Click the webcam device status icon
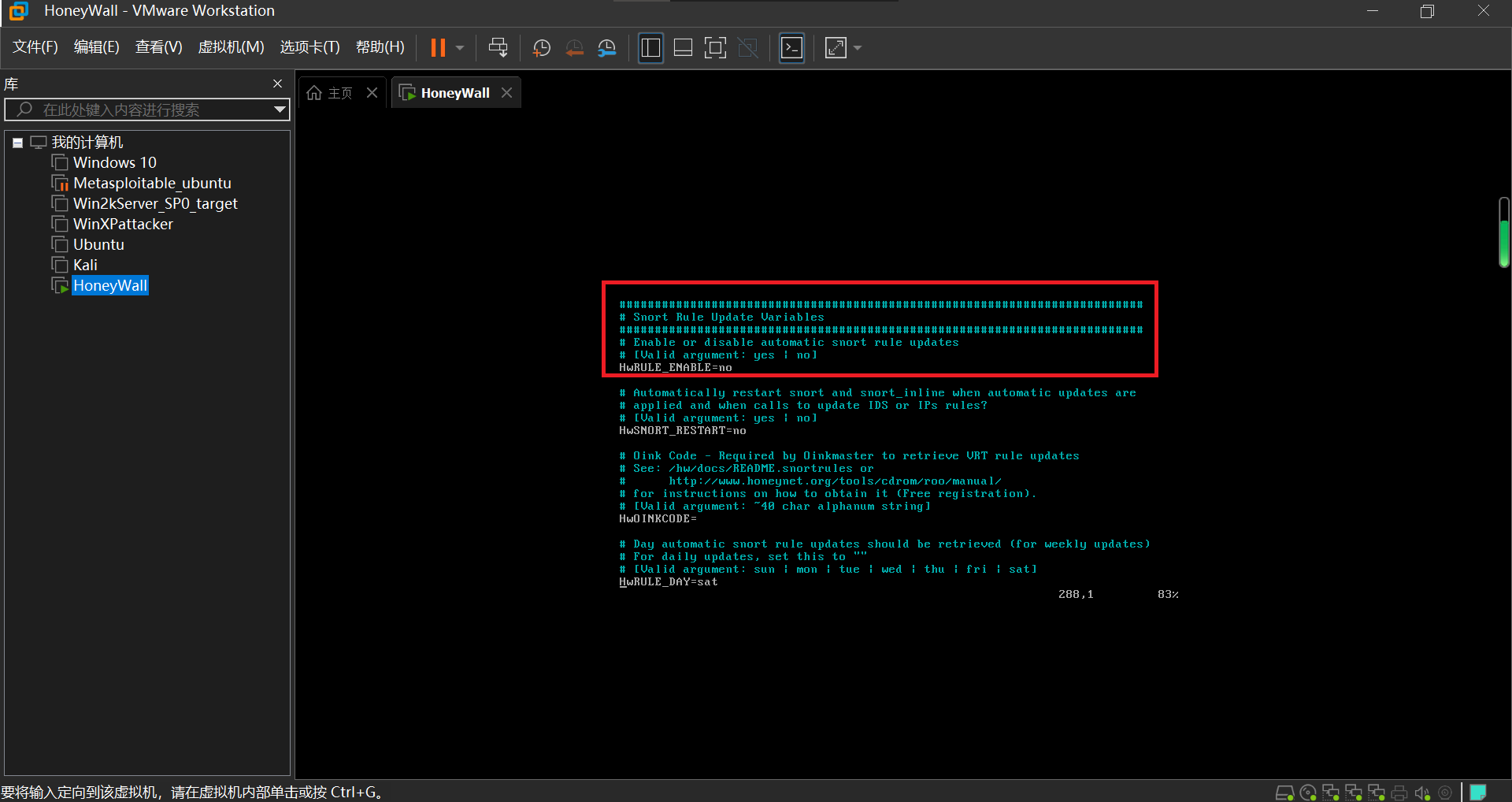Image resolution: width=1512 pixels, height=802 pixels. coord(1445,793)
